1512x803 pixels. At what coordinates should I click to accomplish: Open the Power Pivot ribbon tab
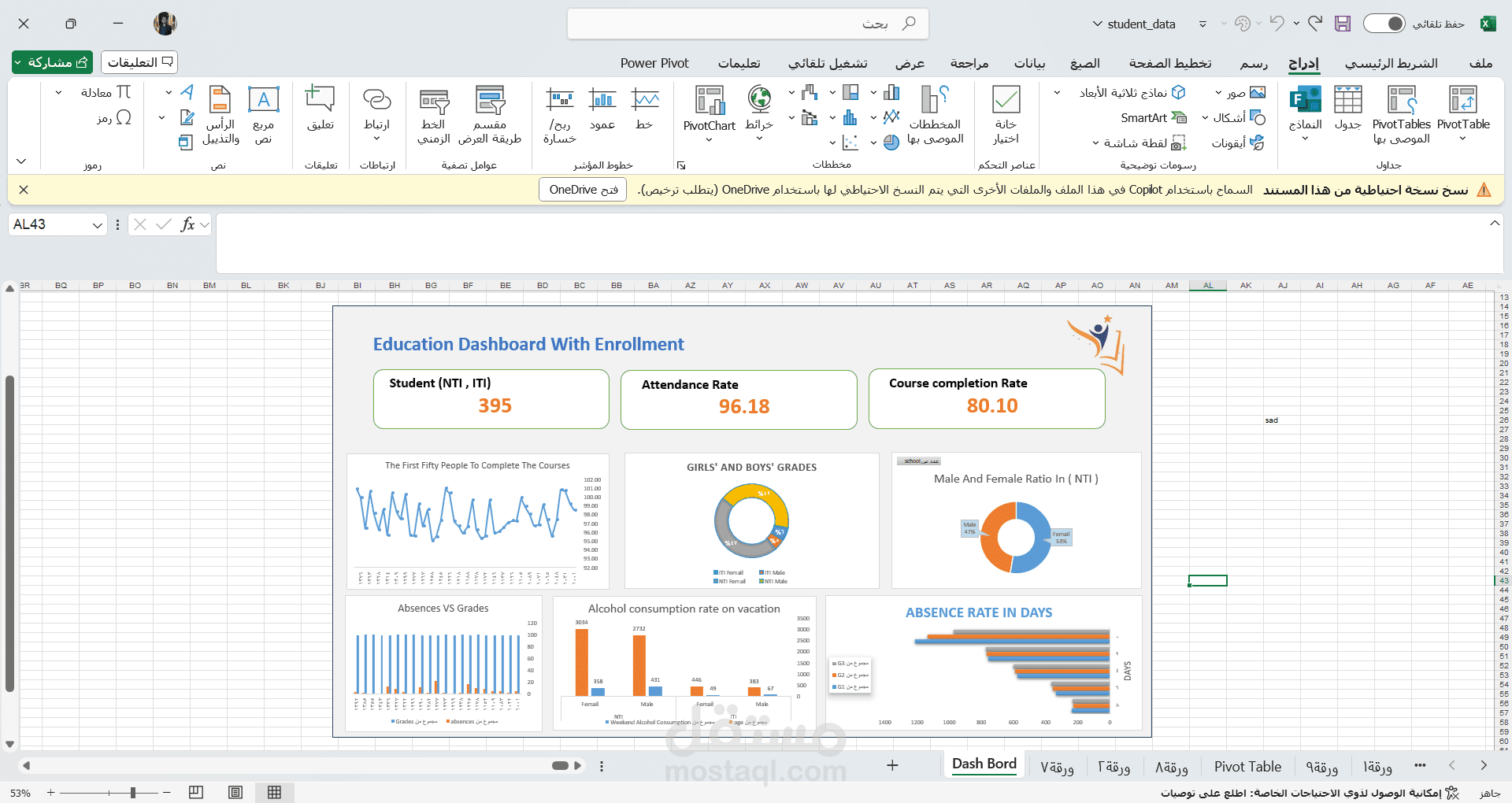[654, 63]
